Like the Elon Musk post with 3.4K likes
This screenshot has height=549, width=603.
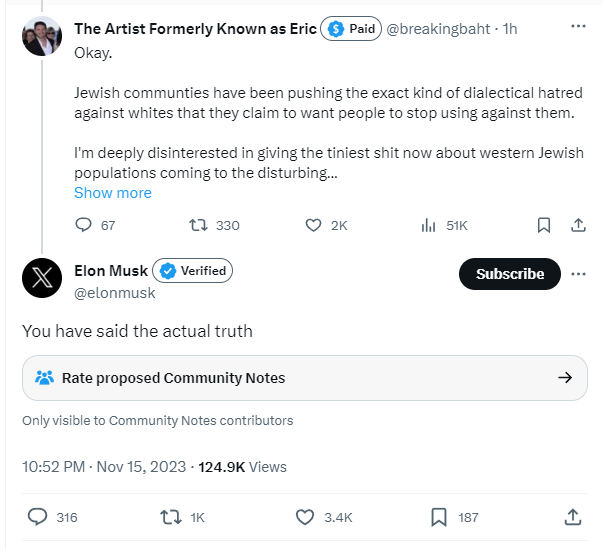306,517
